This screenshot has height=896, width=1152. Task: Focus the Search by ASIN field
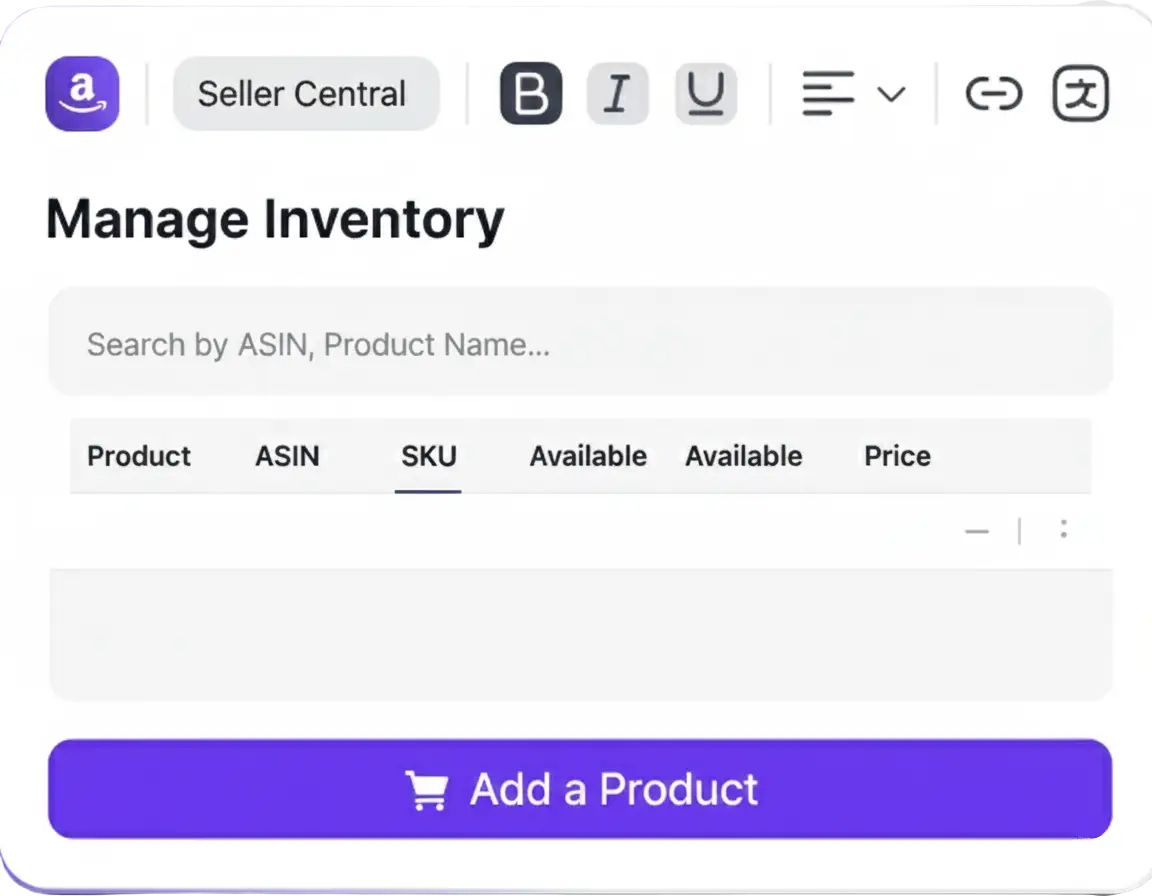pyautogui.click(x=580, y=344)
